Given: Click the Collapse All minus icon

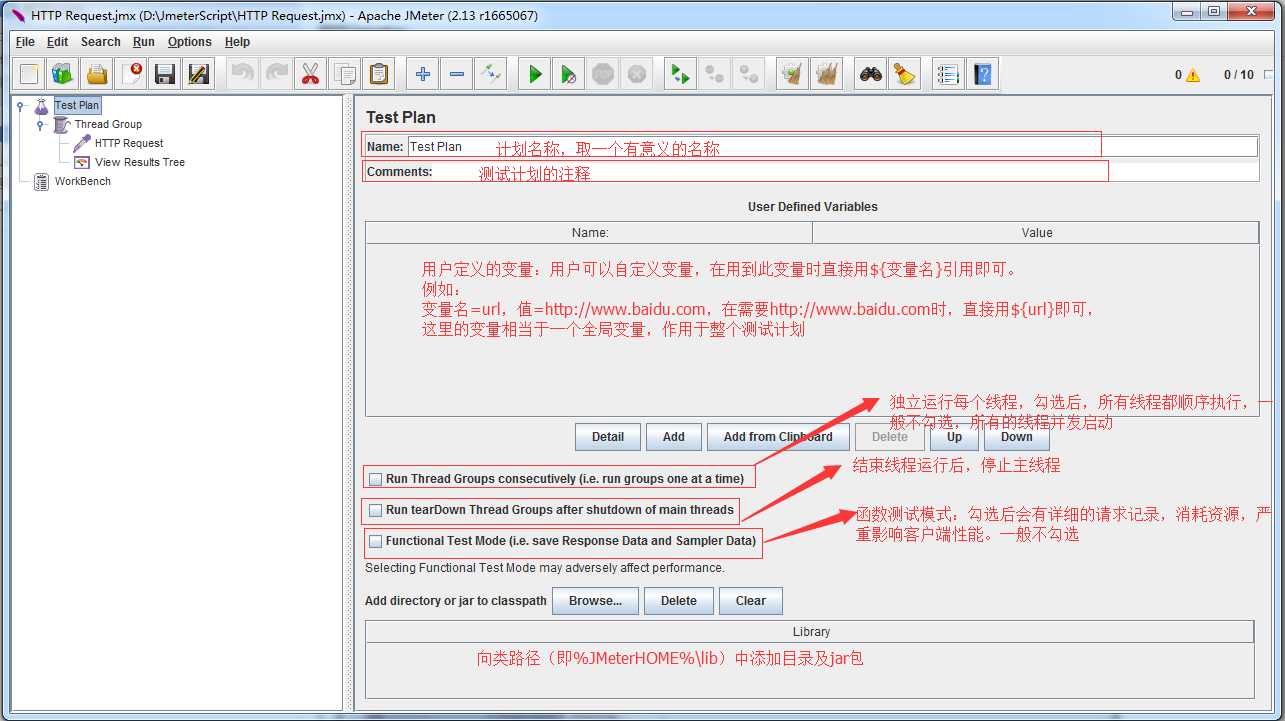Looking at the screenshot, I should 457,74.
